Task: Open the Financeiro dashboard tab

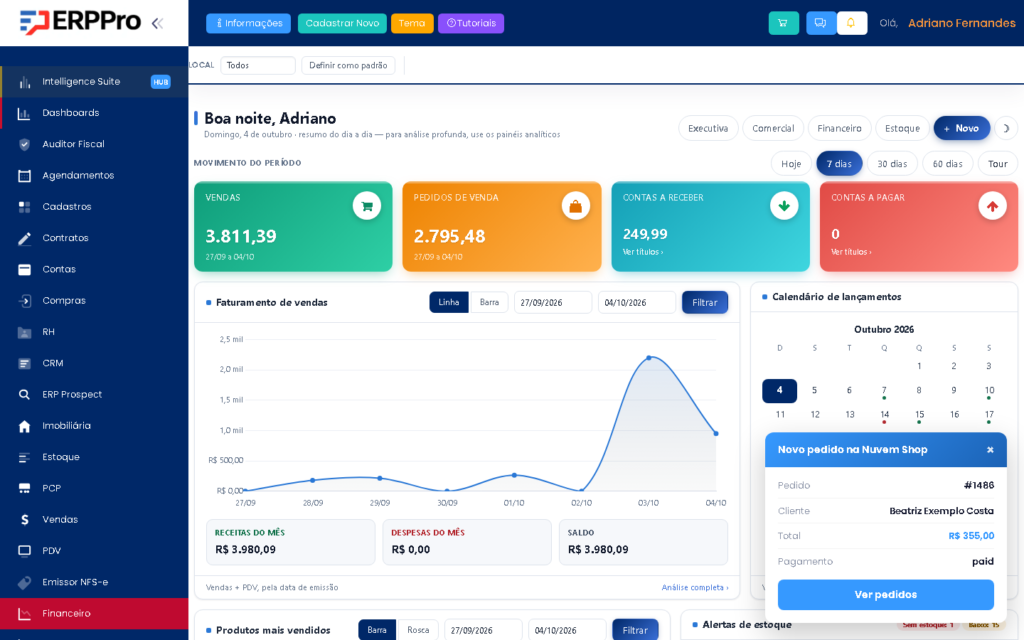Action: pyautogui.click(x=839, y=129)
